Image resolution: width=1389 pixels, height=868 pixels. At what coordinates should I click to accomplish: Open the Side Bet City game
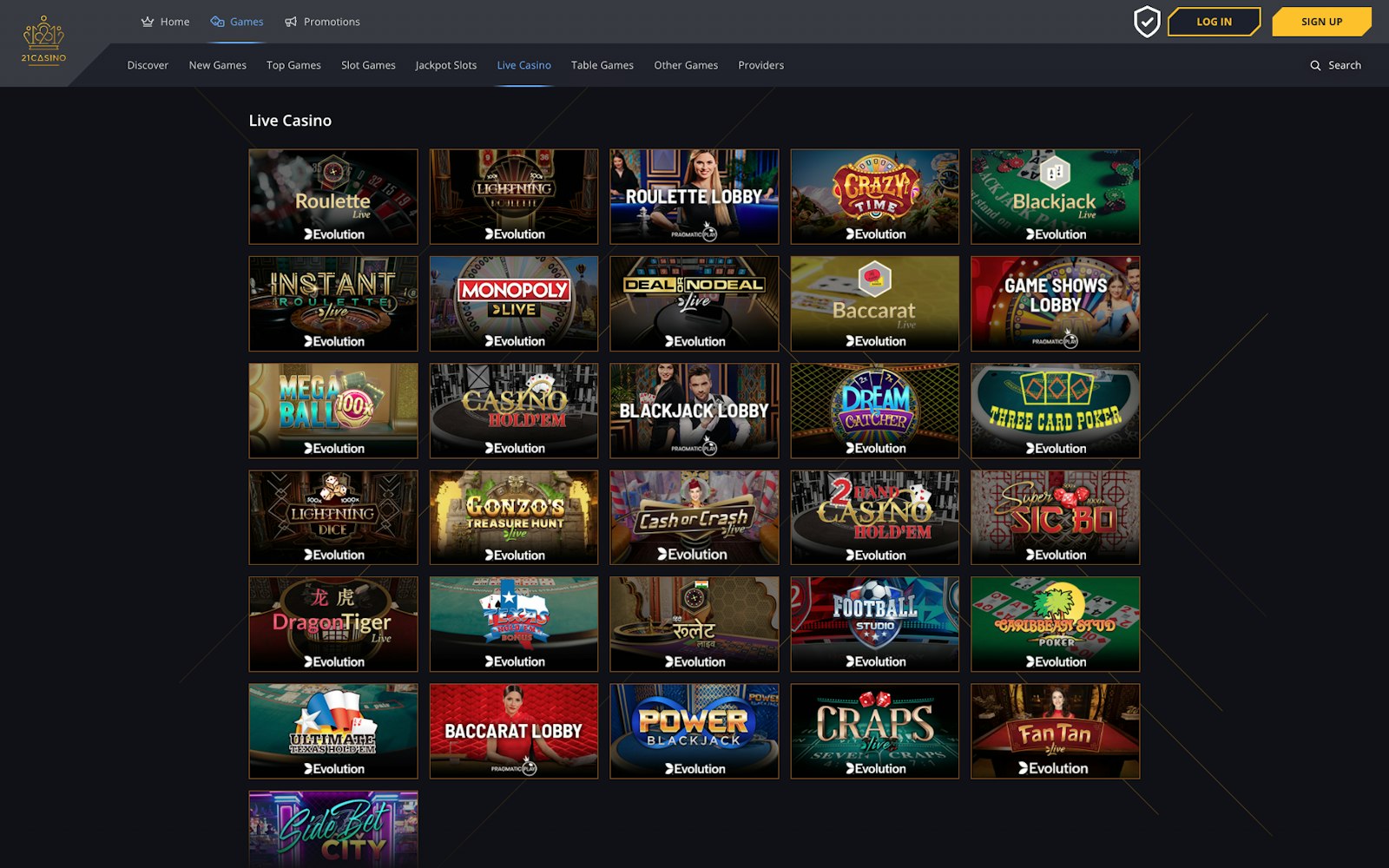point(332,829)
